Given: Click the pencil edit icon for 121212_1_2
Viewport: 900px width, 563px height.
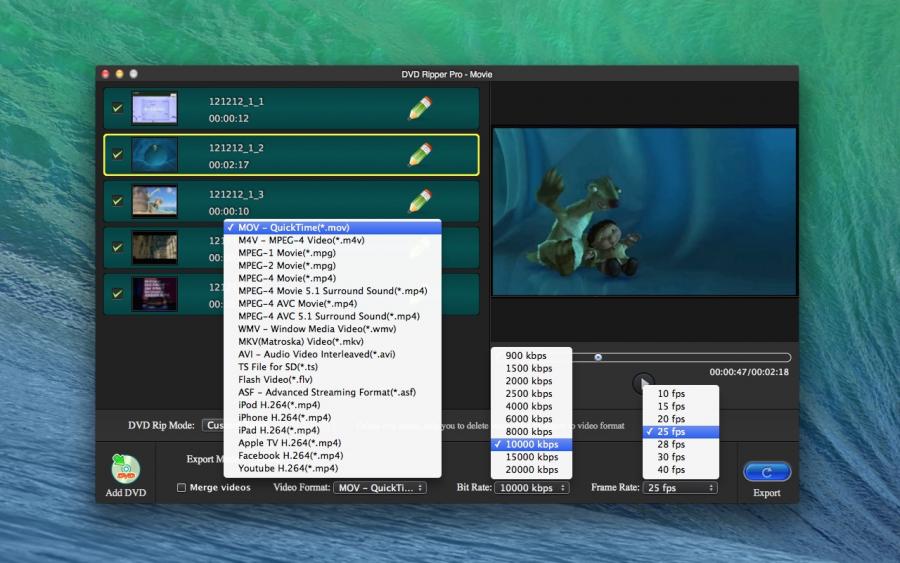Looking at the screenshot, I should [x=420, y=154].
